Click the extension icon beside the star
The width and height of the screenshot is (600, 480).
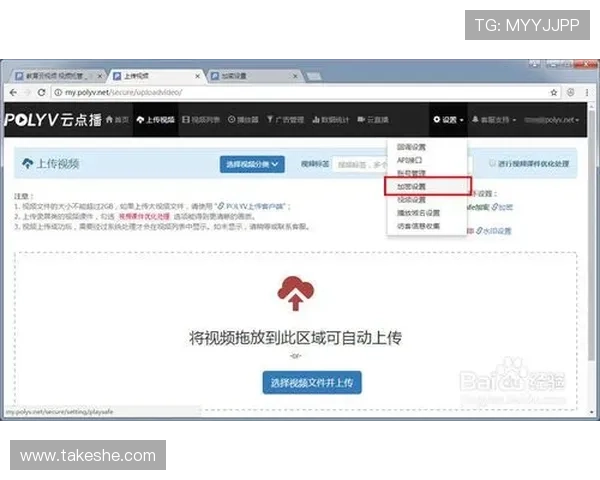(x=571, y=92)
